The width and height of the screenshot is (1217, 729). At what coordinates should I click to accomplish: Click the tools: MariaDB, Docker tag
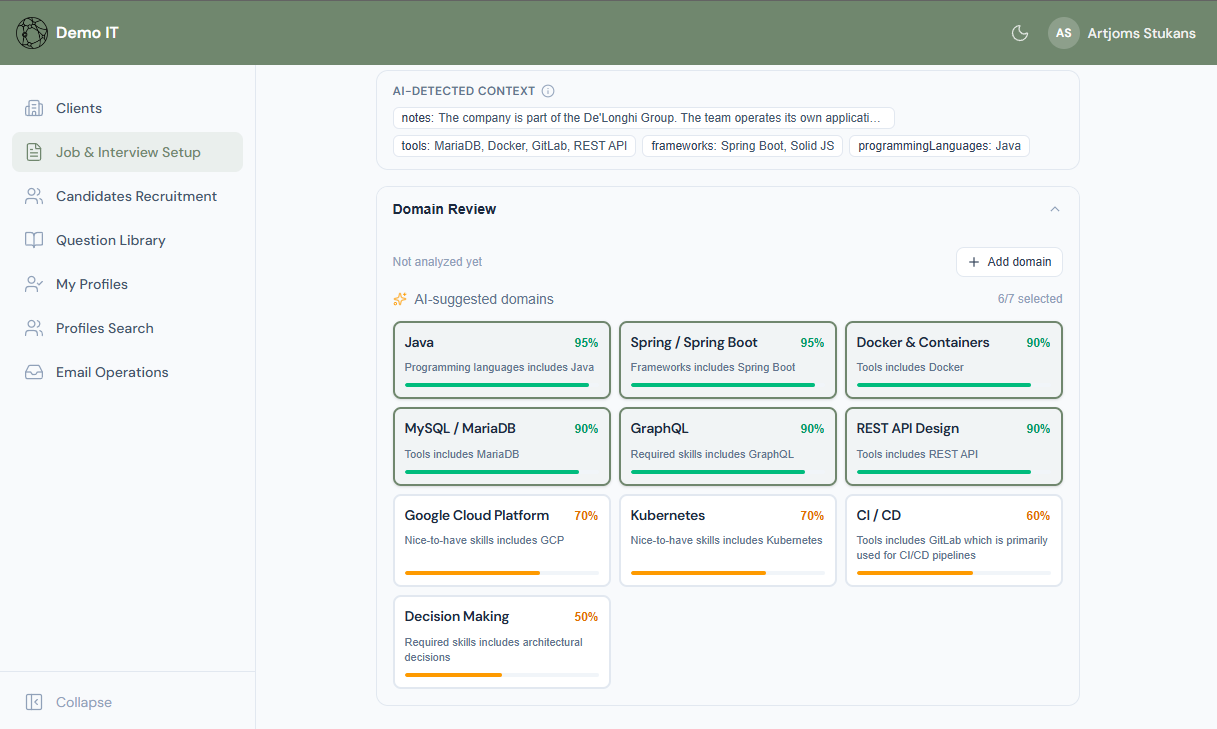(514, 146)
